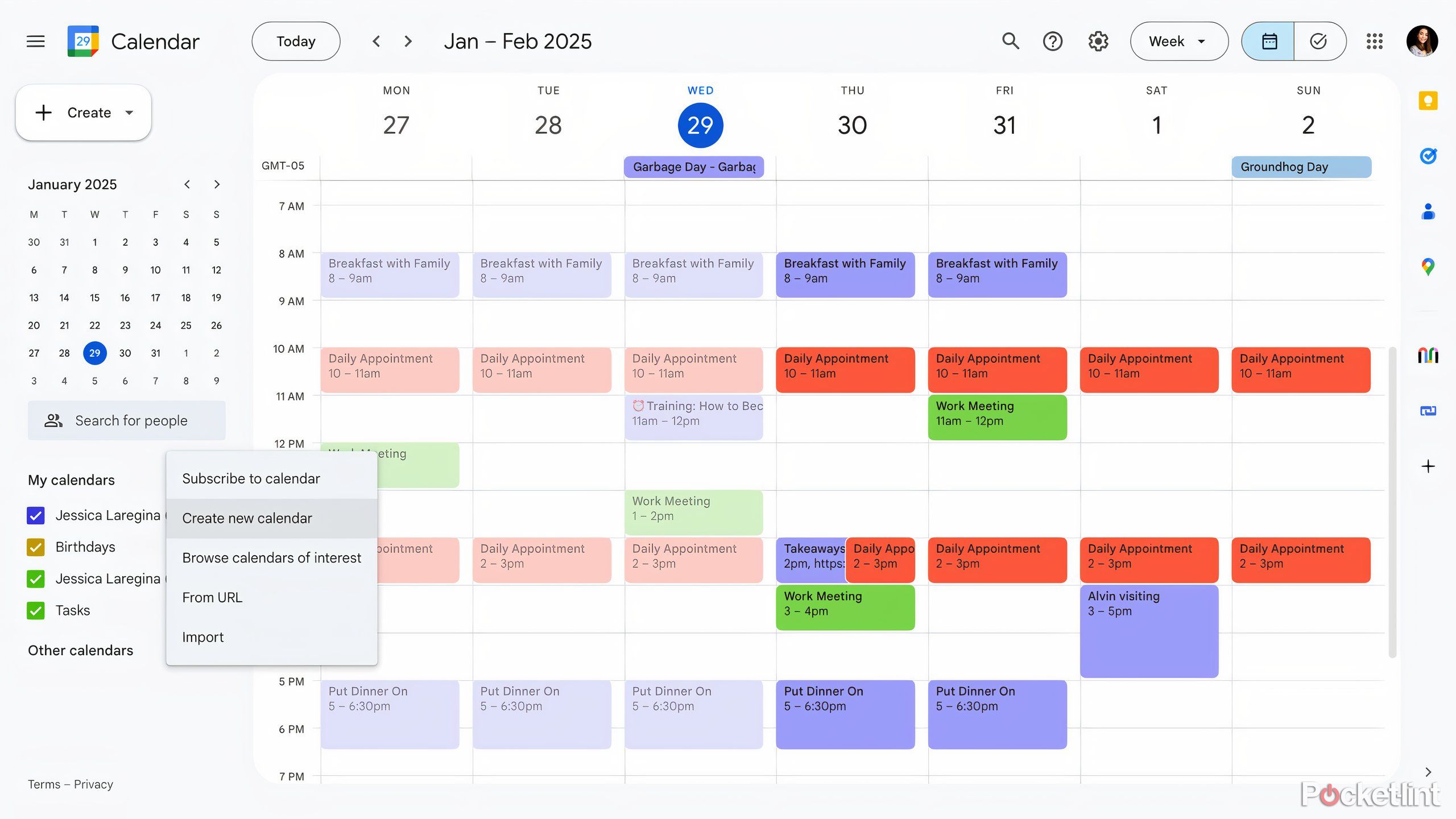The height and width of the screenshot is (819, 1456).
Task: Click the Support question mark icon
Action: click(1053, 41)
